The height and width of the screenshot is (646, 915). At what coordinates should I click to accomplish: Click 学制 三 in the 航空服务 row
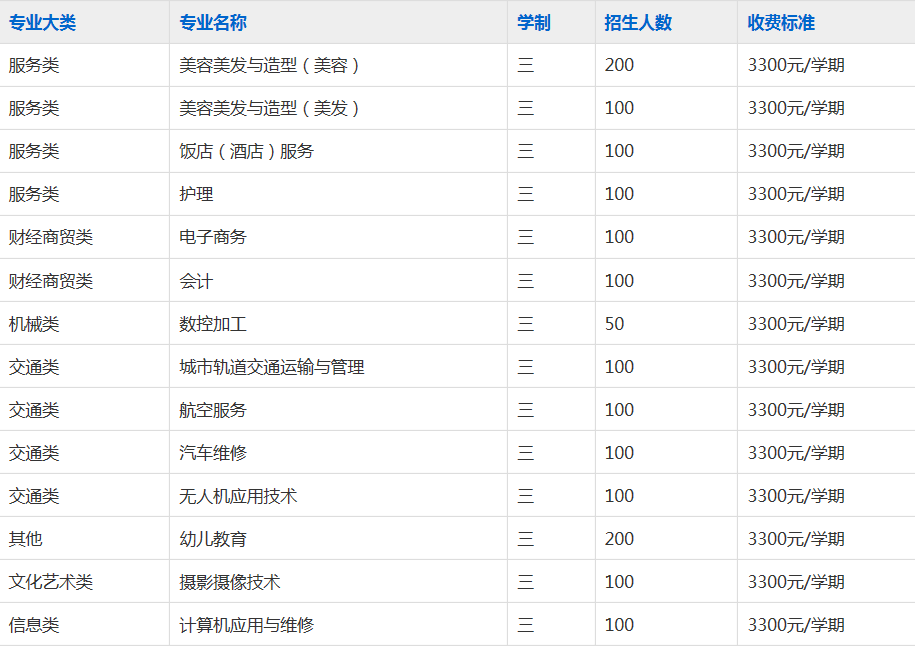coord(526,410)
